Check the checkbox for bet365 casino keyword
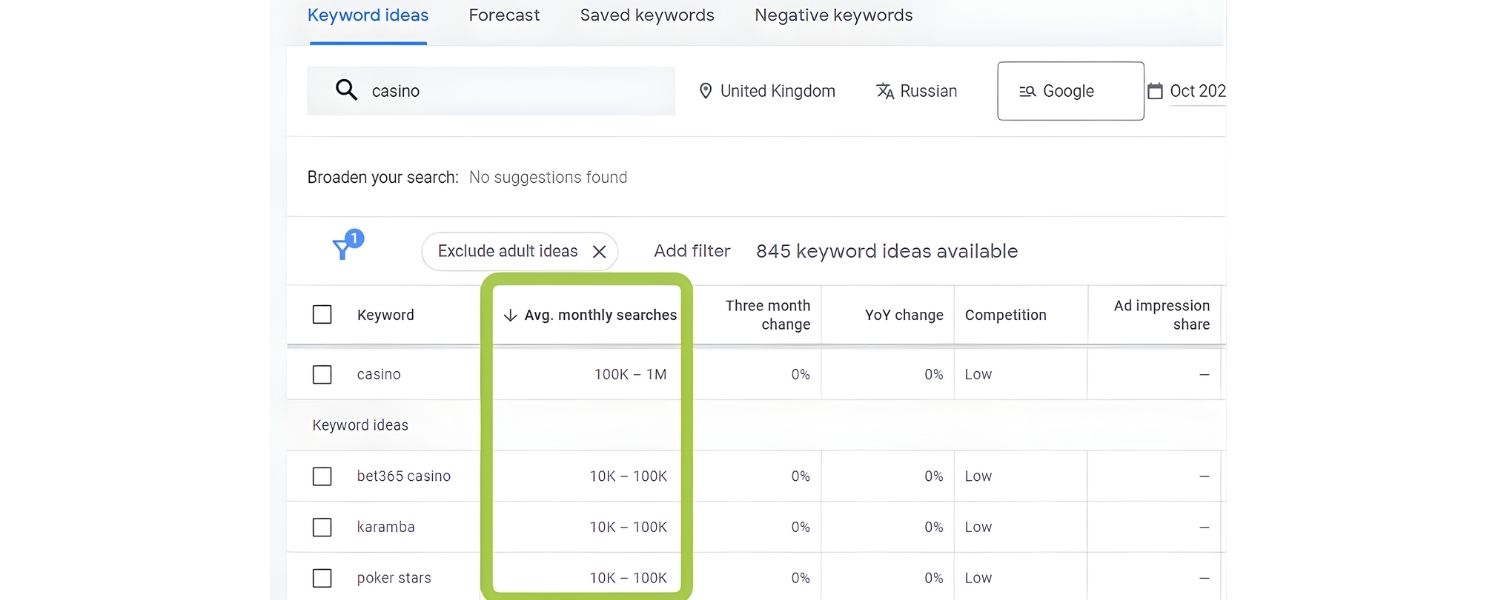The height and width of the screenshot is (600, 1500). pyautogui.click(x=322, y=476)
